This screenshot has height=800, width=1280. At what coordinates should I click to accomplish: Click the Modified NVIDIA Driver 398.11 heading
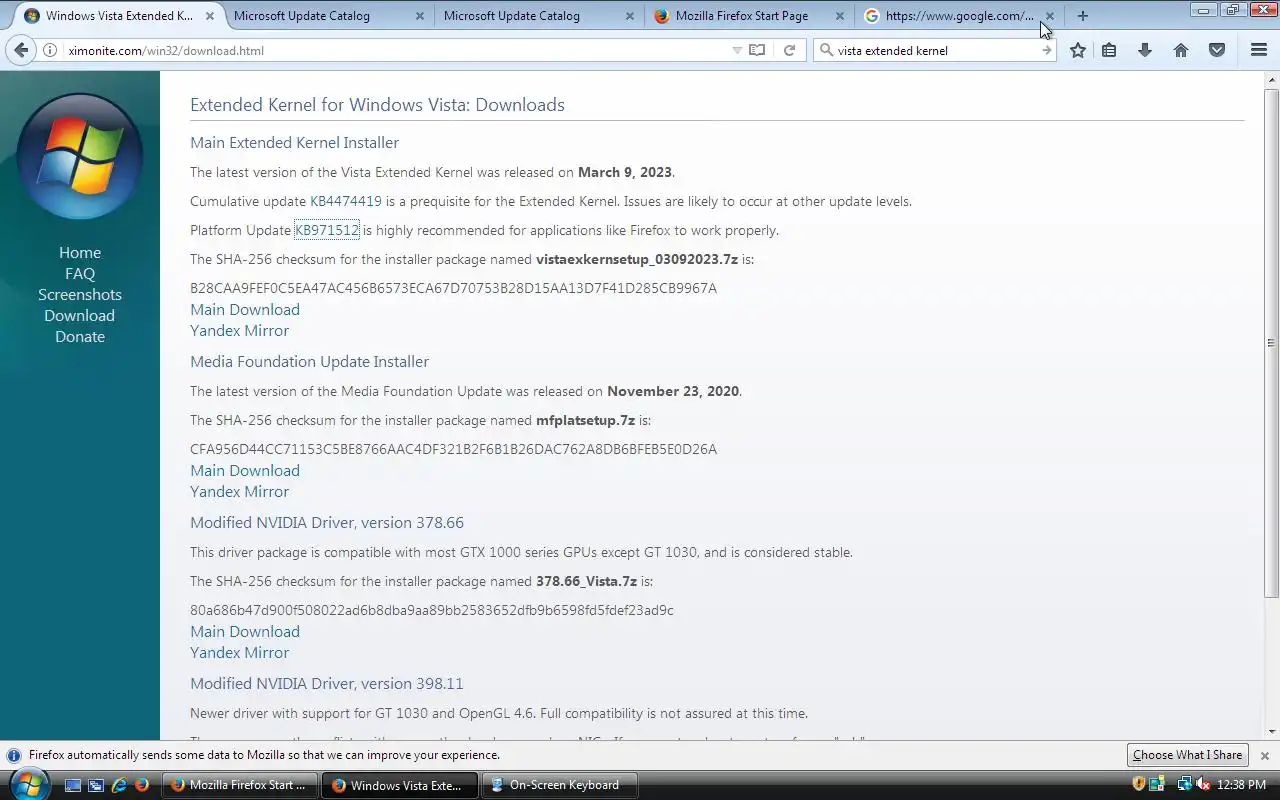click(327, 683)
